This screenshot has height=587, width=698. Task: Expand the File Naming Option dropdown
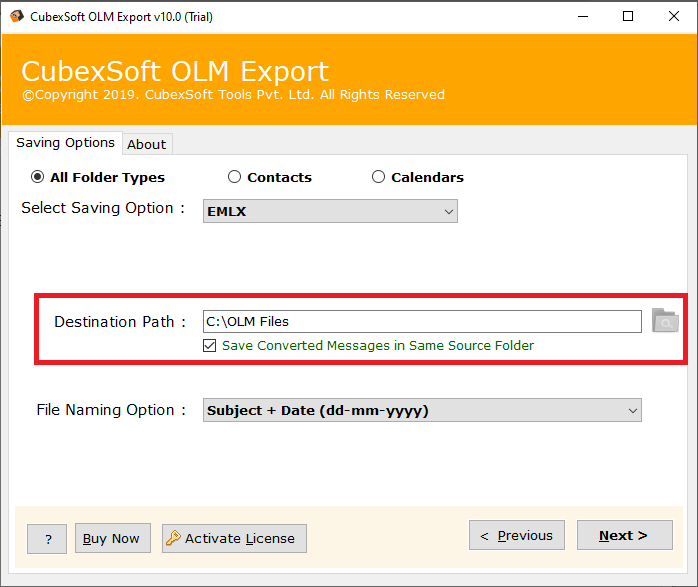[x=422, y=410]
